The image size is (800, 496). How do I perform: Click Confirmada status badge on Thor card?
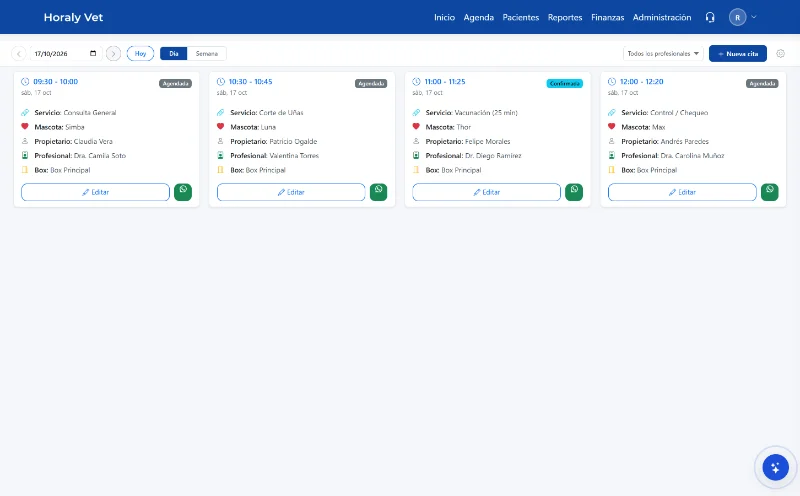click(x=565, y=83)
